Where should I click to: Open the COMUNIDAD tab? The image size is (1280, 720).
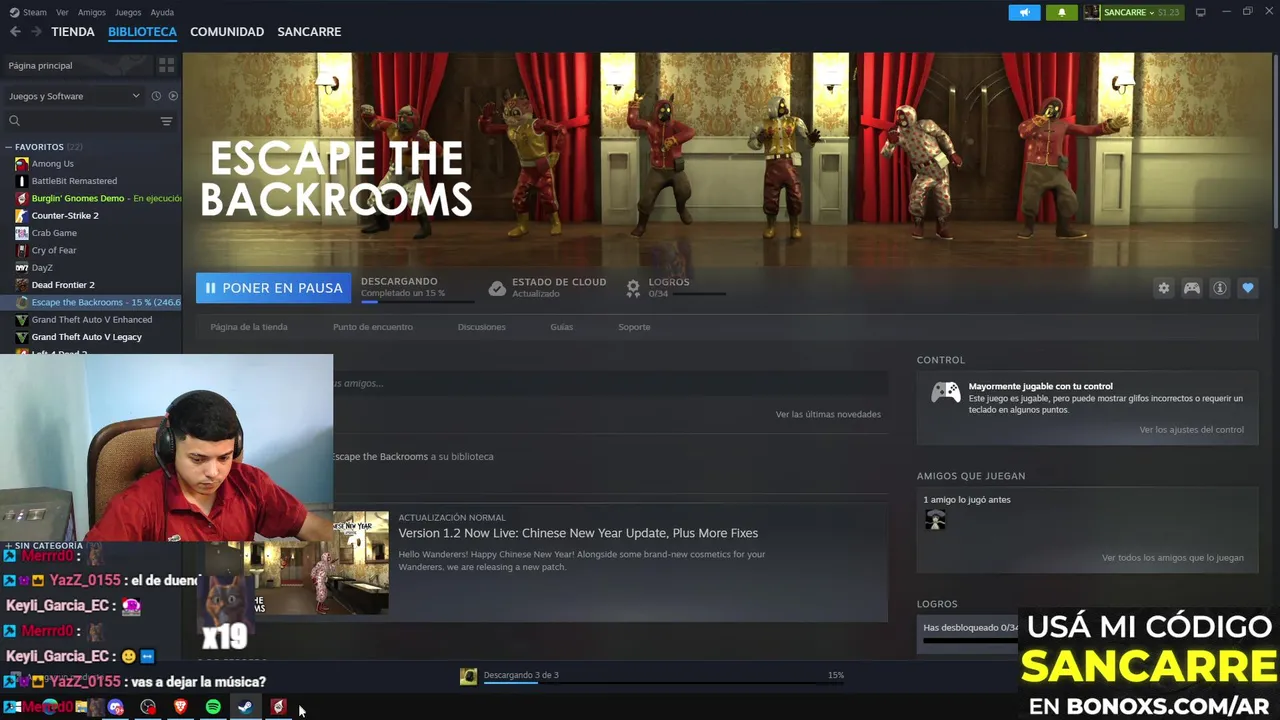pyautogui.click(x=227, y=32)
